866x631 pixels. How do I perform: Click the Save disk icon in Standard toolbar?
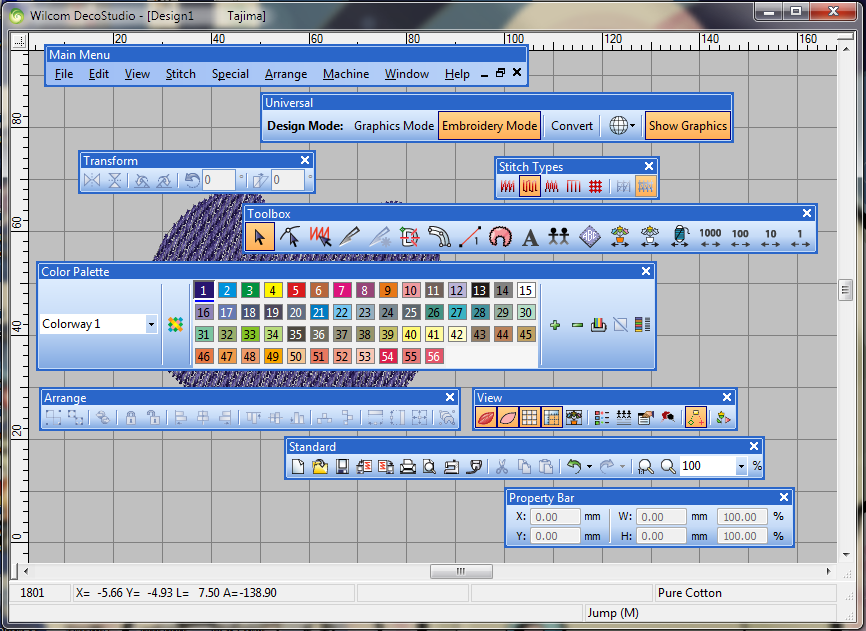(342, 466)
